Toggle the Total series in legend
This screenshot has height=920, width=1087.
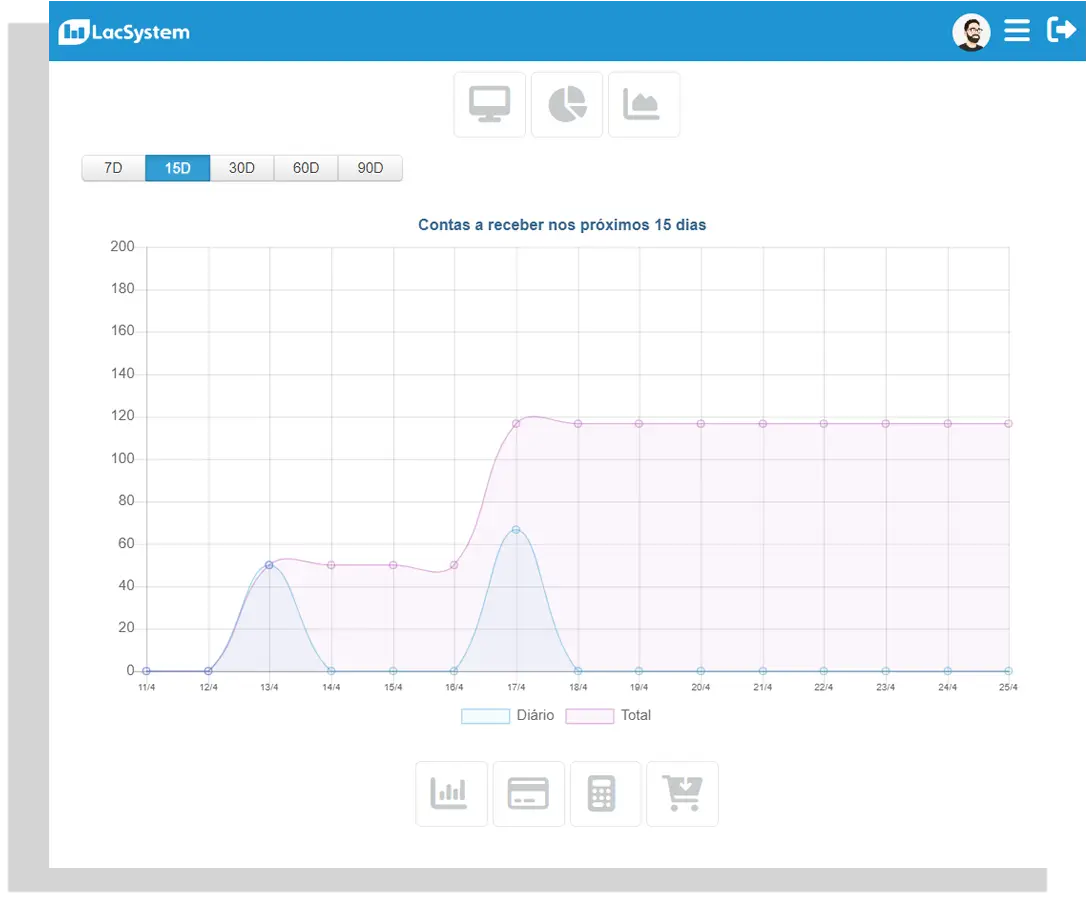(609, 716)
